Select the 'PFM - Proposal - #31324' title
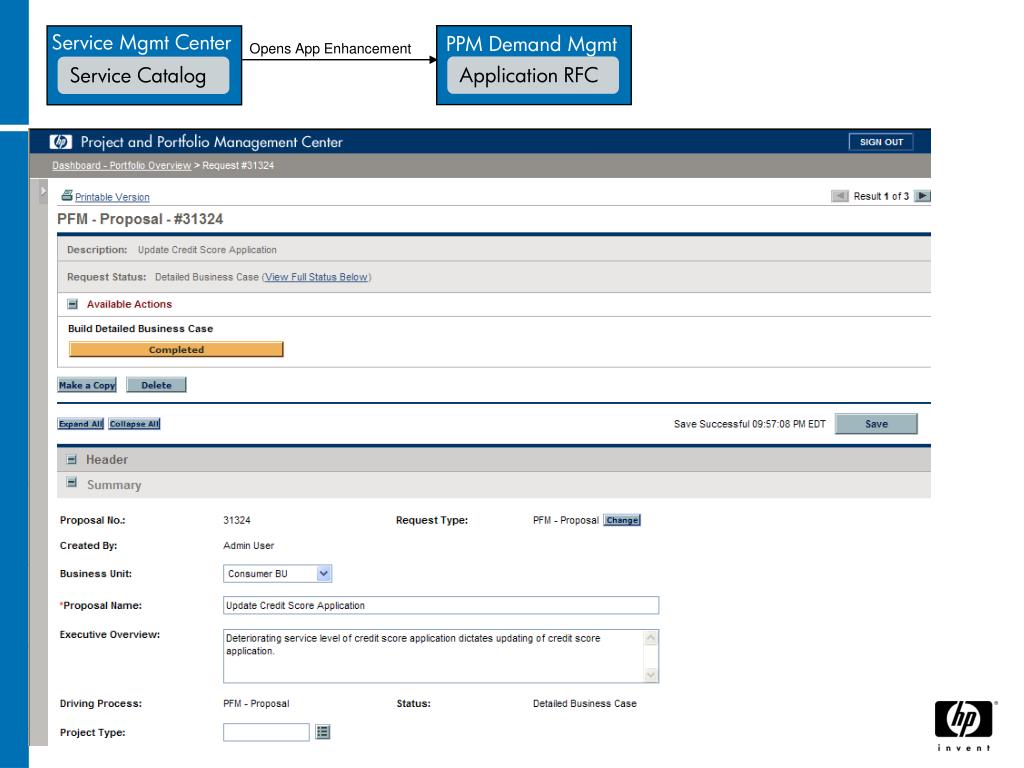 (140, 219)
